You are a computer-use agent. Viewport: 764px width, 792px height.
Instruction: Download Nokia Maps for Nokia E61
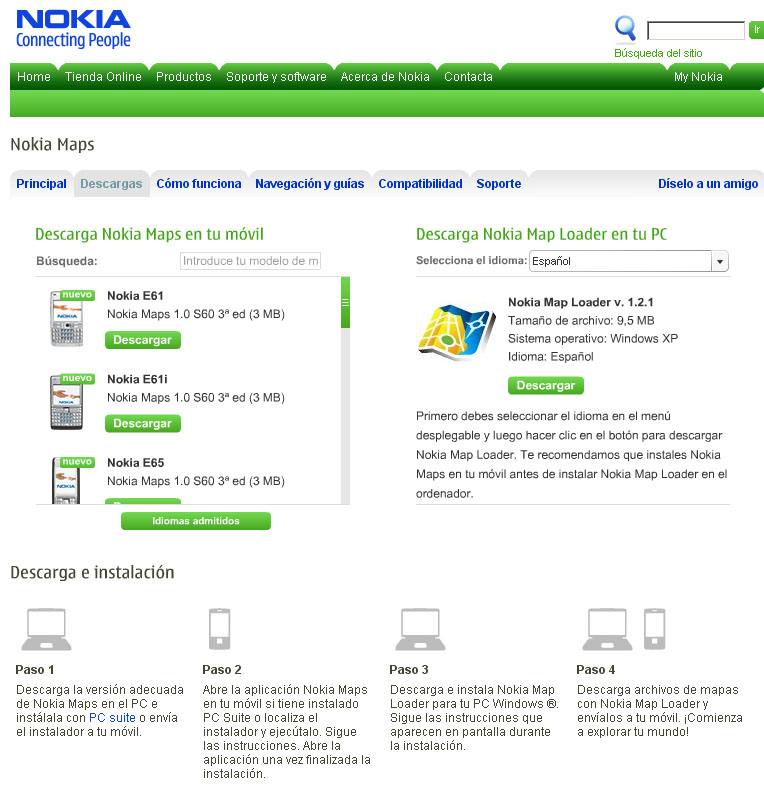(x=143, y=340)
